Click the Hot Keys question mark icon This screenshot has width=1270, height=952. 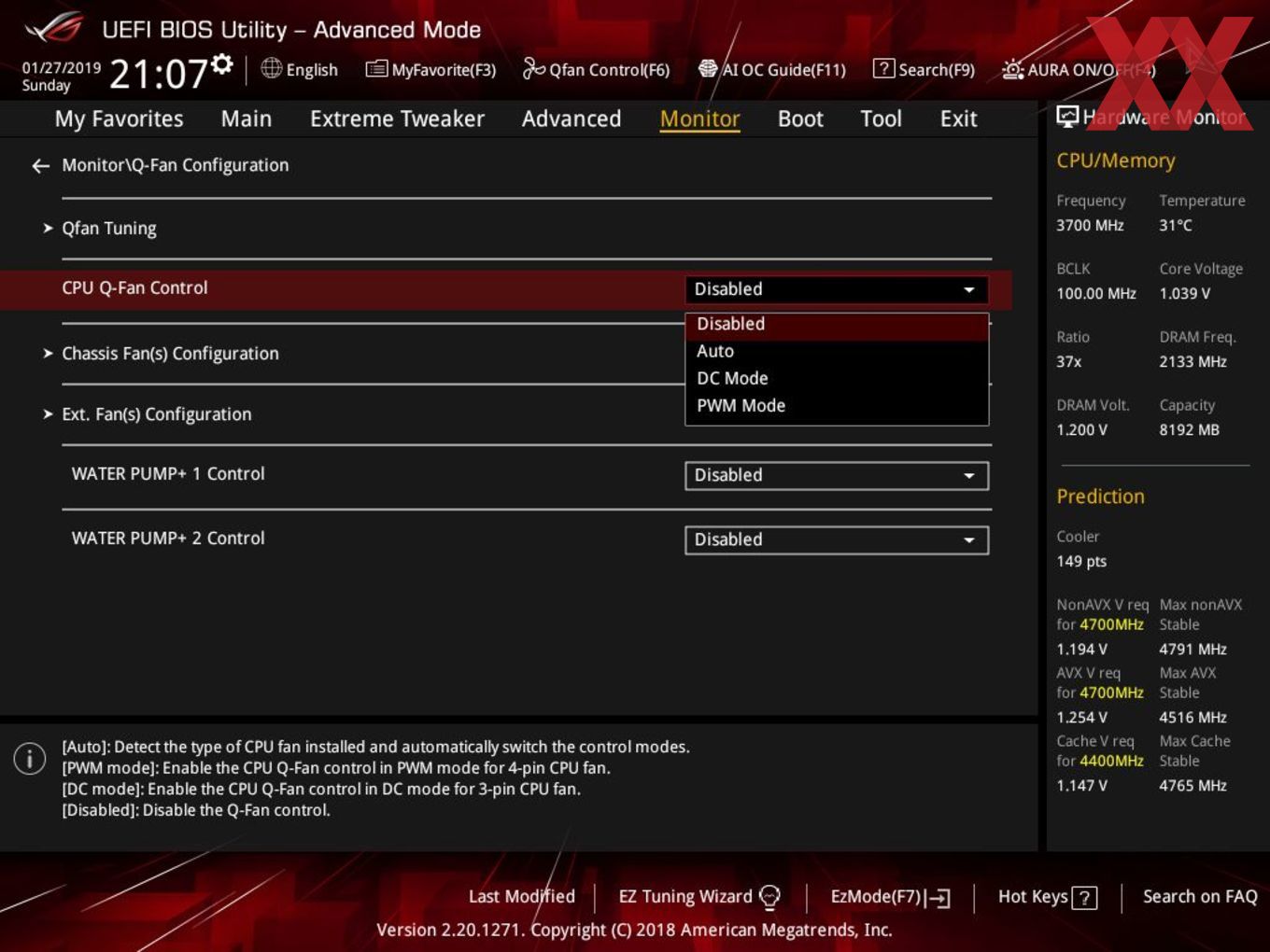pyautogui.click(x=1084, y=898)
